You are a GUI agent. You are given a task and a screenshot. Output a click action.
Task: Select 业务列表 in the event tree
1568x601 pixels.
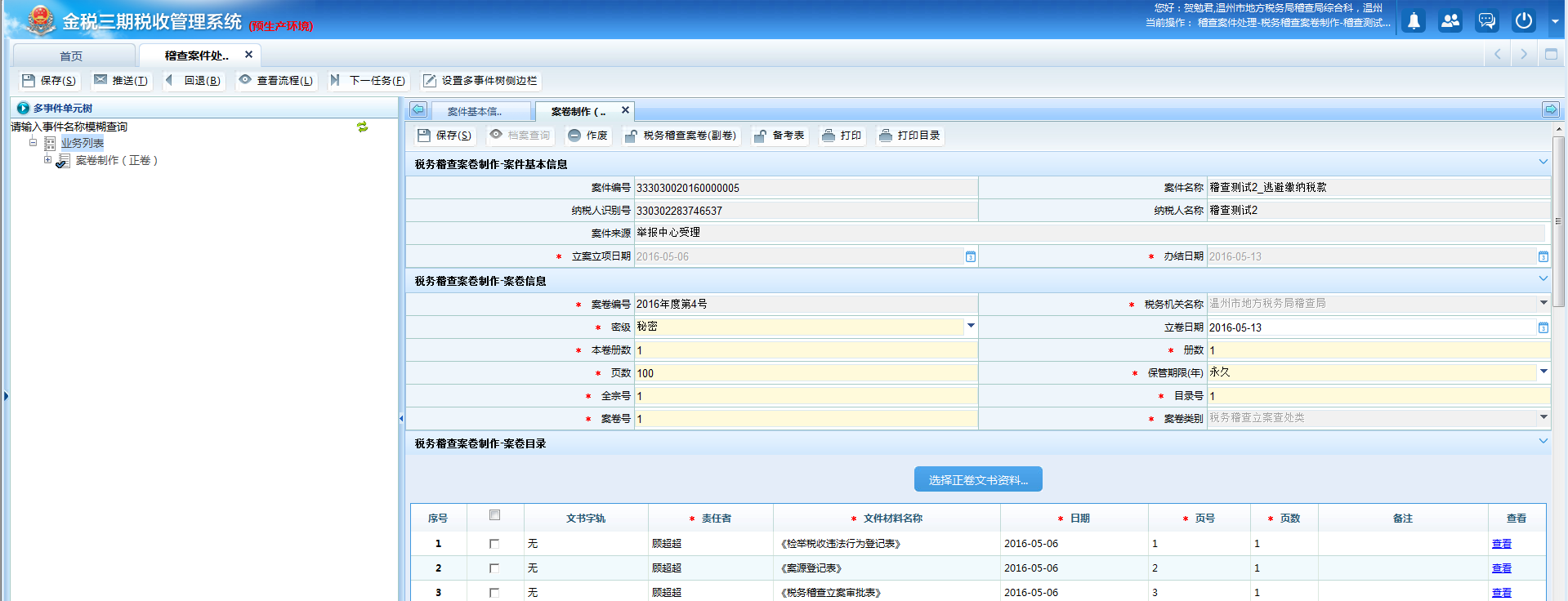pos(83,143)
